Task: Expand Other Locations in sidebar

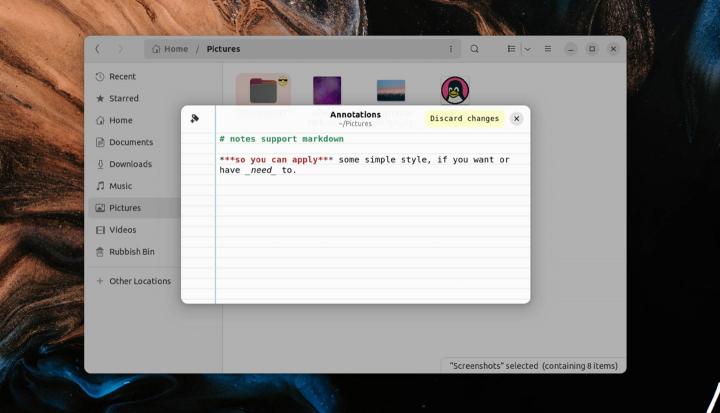Action: point(139,281)
